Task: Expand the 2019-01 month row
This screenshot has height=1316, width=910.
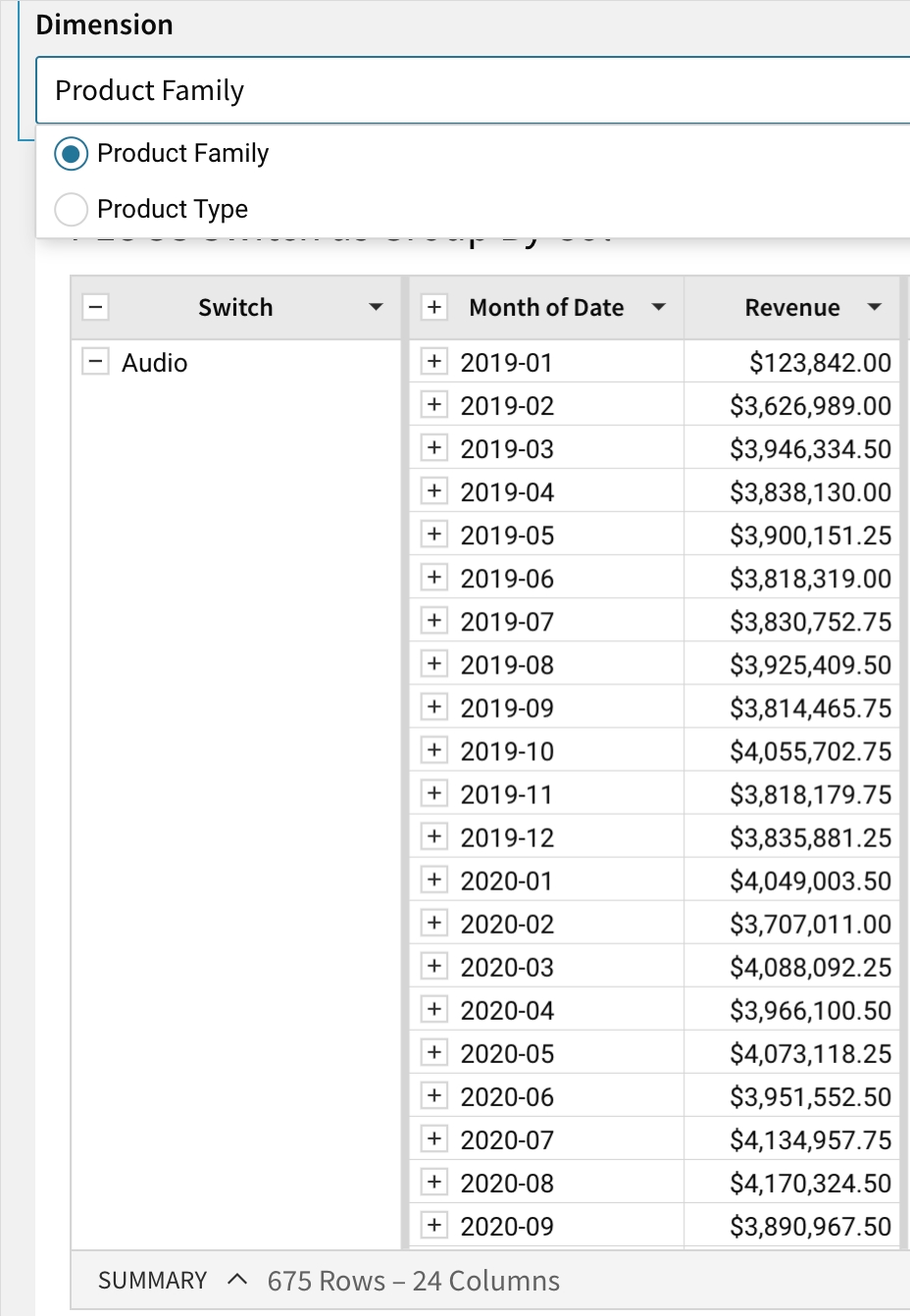Action: click(x=433, y=362)
